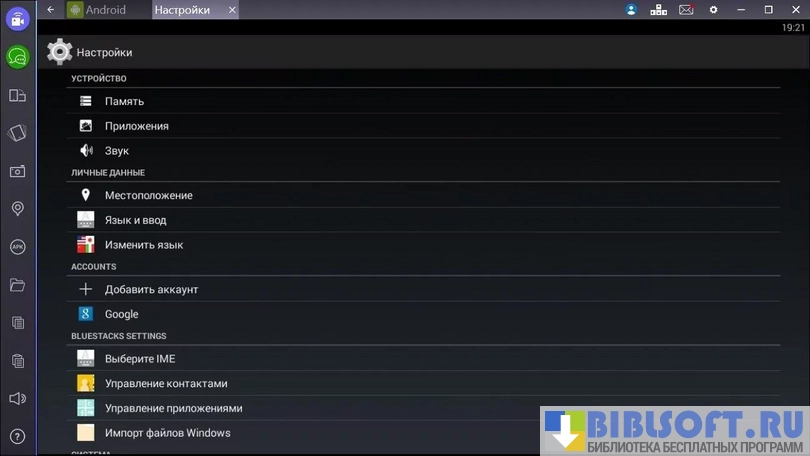Click the green chat icon in sidebar
Viewport: 810px width, 456px height.
click(x=17, y=57)
